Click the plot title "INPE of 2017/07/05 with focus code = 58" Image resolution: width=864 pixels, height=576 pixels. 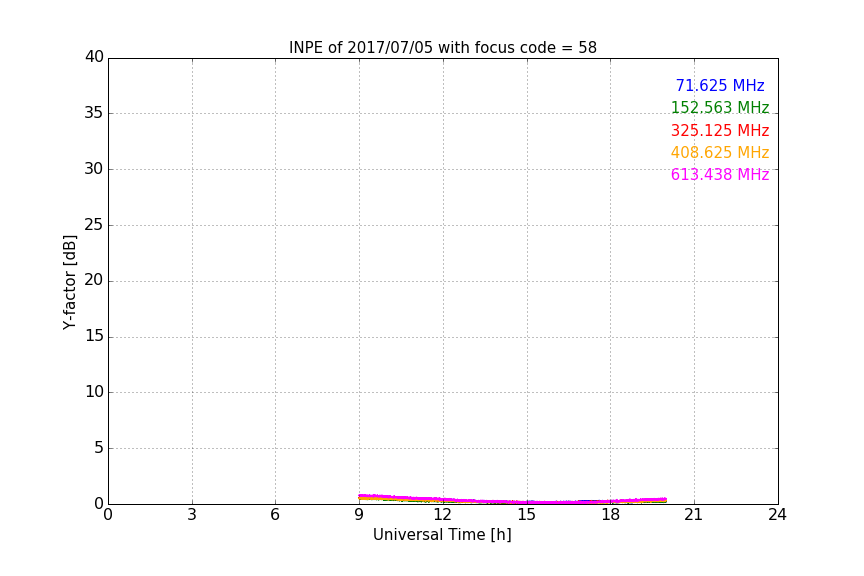point(442,48)
